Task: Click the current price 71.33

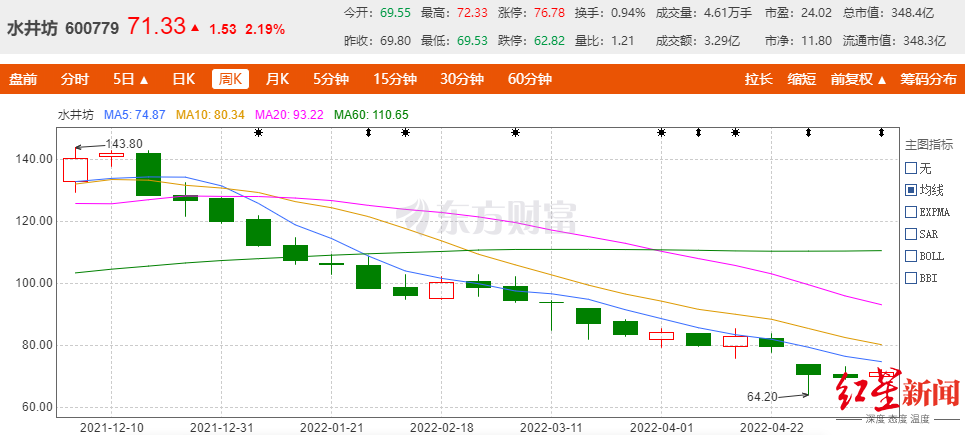Action: click(157, 26)
